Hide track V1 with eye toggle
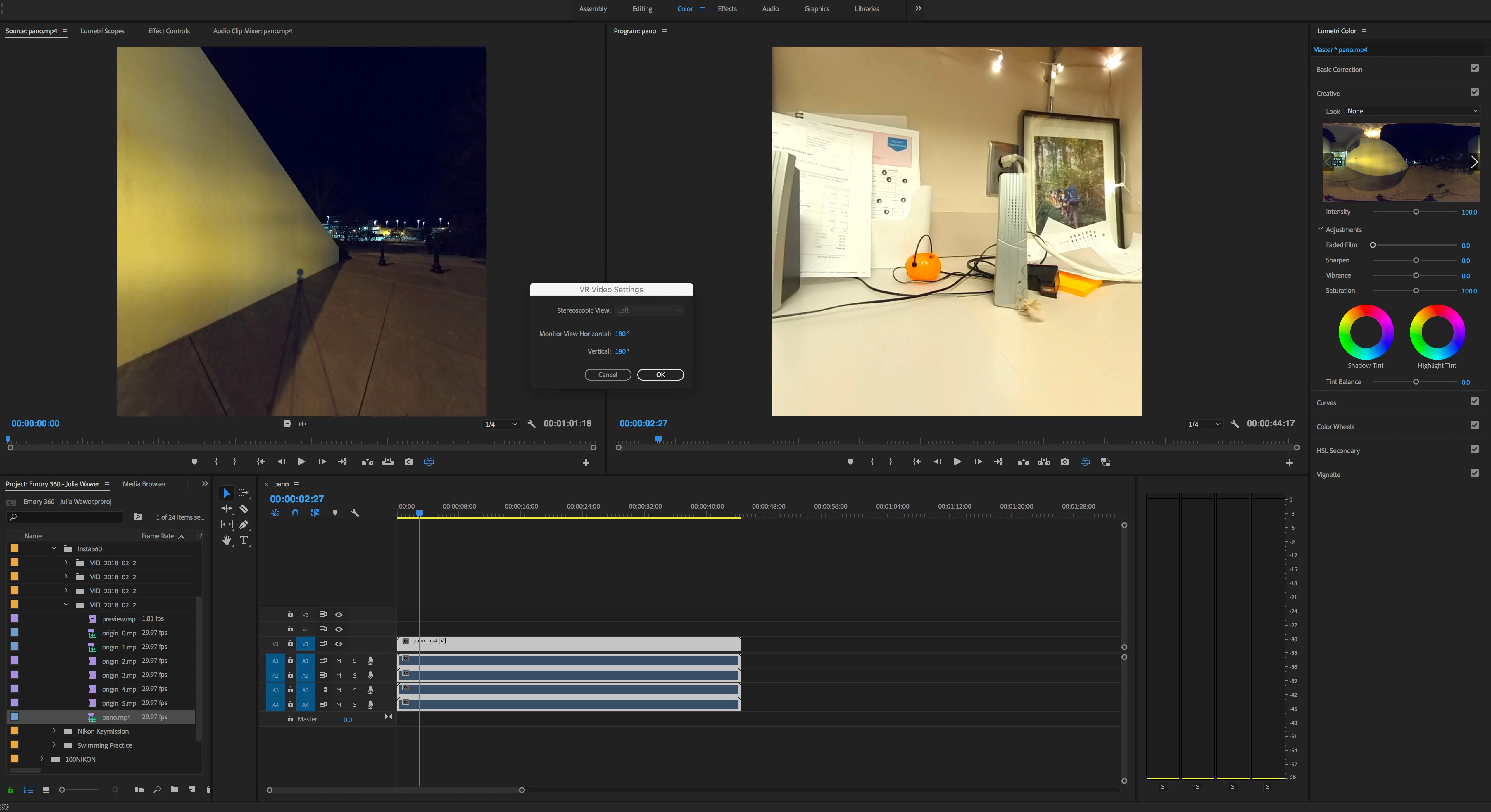The height and width of the screenshot is (812, 1491). pos(339,644)
